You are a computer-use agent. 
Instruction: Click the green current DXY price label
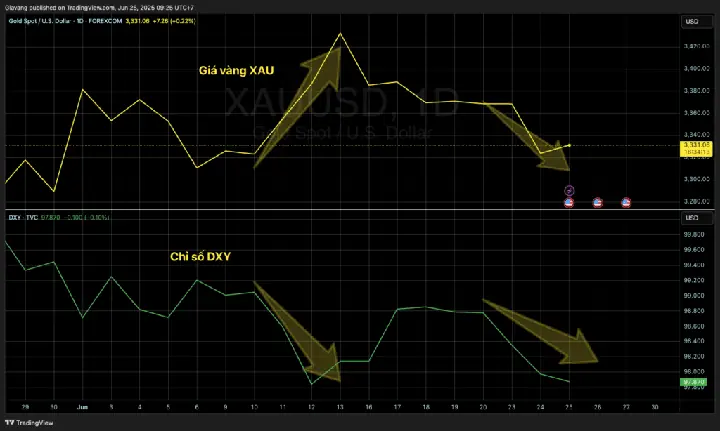click(x=693, y=382)
